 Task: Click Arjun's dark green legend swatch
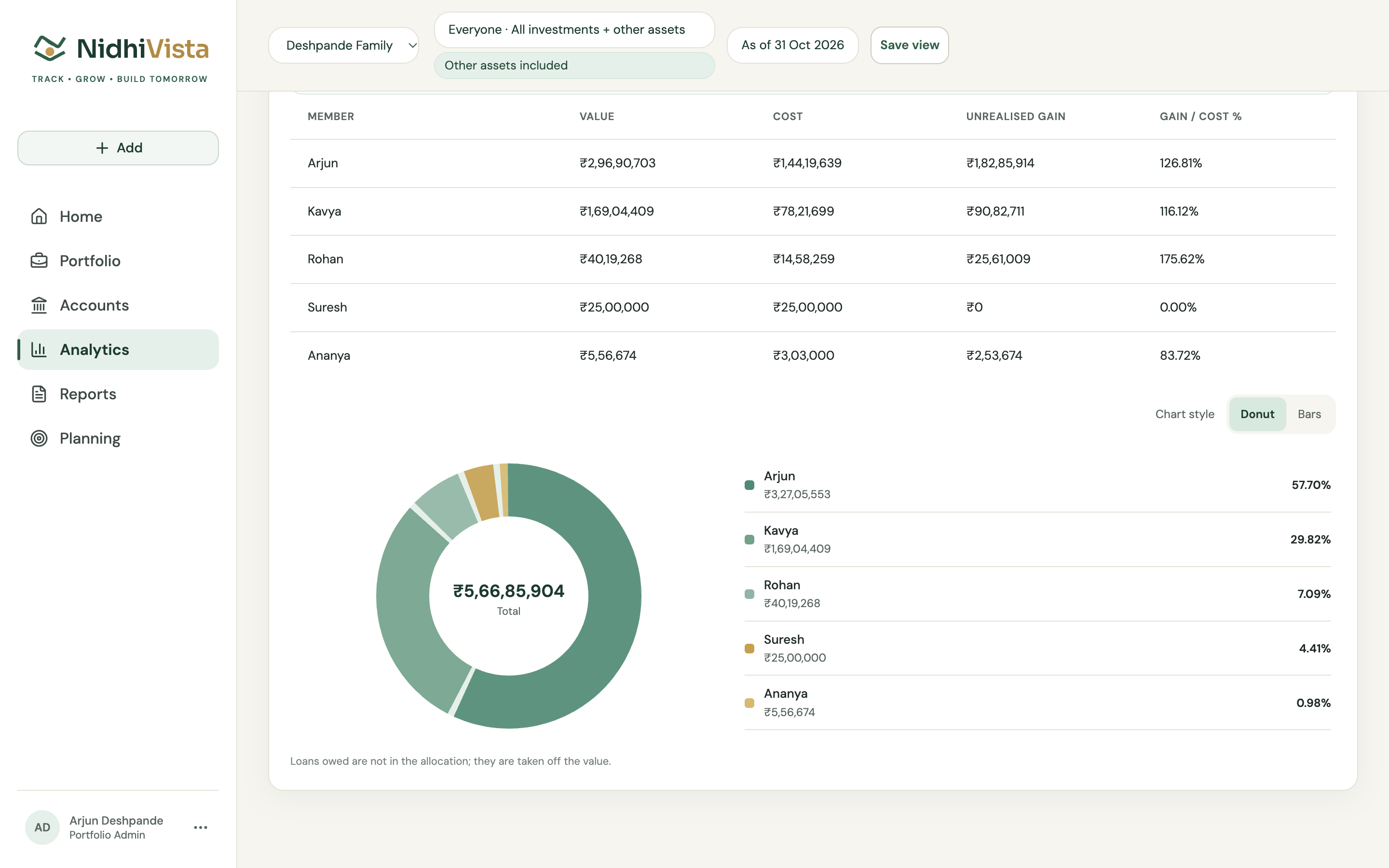749,485
